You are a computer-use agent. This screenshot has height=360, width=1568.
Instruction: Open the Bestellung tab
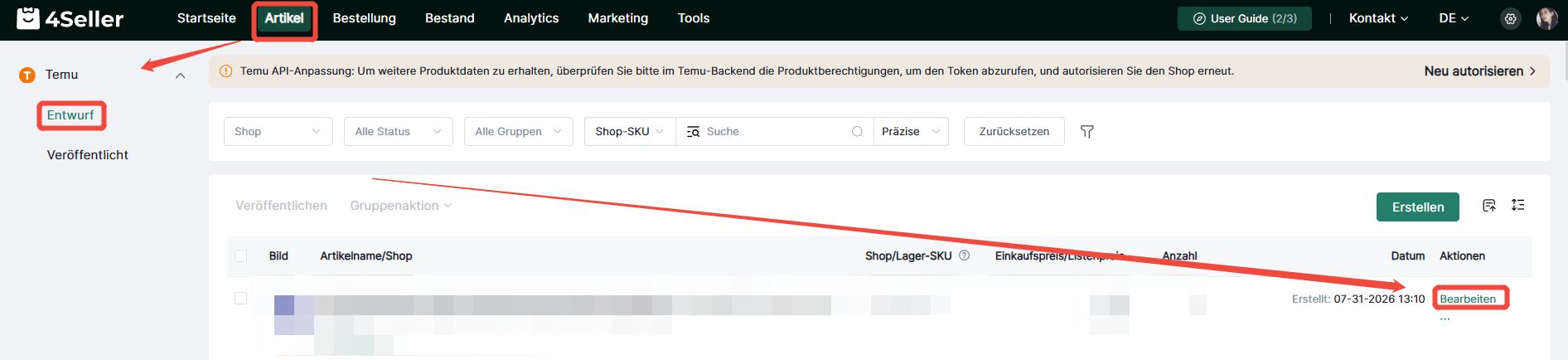tap(365, 18)
